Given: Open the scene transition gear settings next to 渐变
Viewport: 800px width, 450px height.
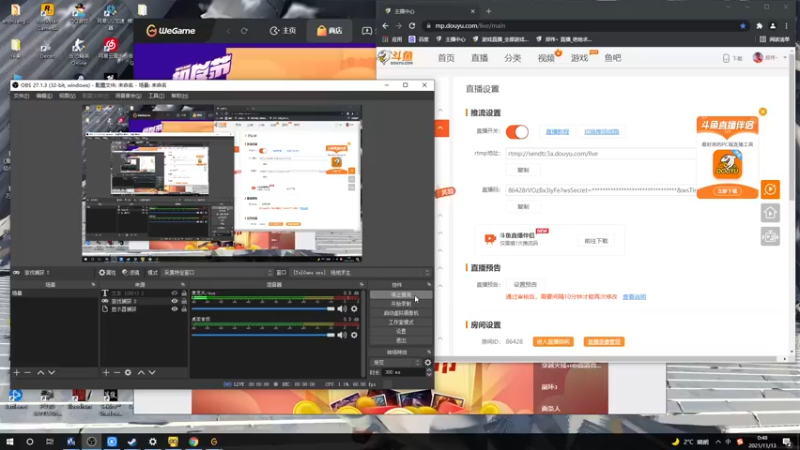Looking at the screenshot, I should [428, 363].
